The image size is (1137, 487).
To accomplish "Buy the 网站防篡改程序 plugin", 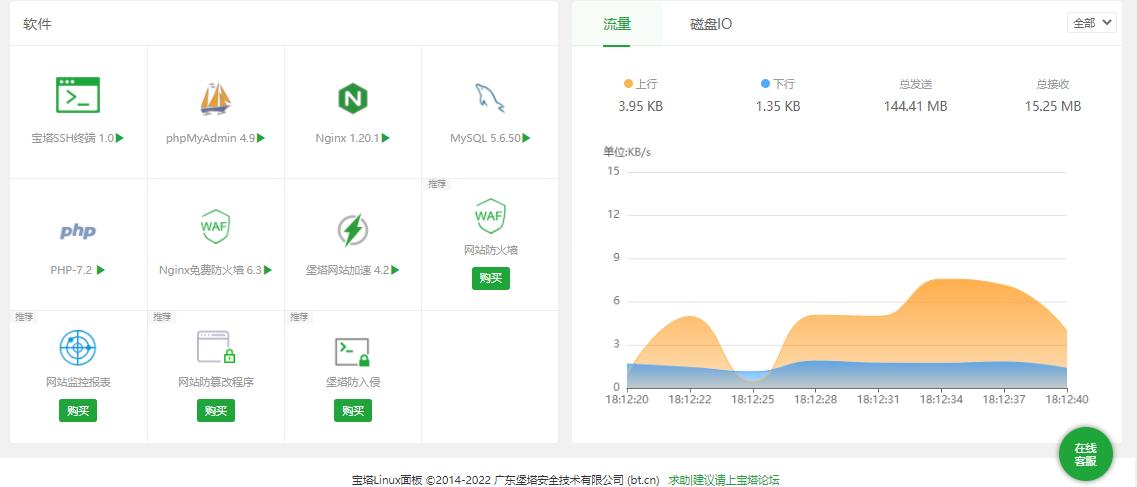I will click(215, 411).
